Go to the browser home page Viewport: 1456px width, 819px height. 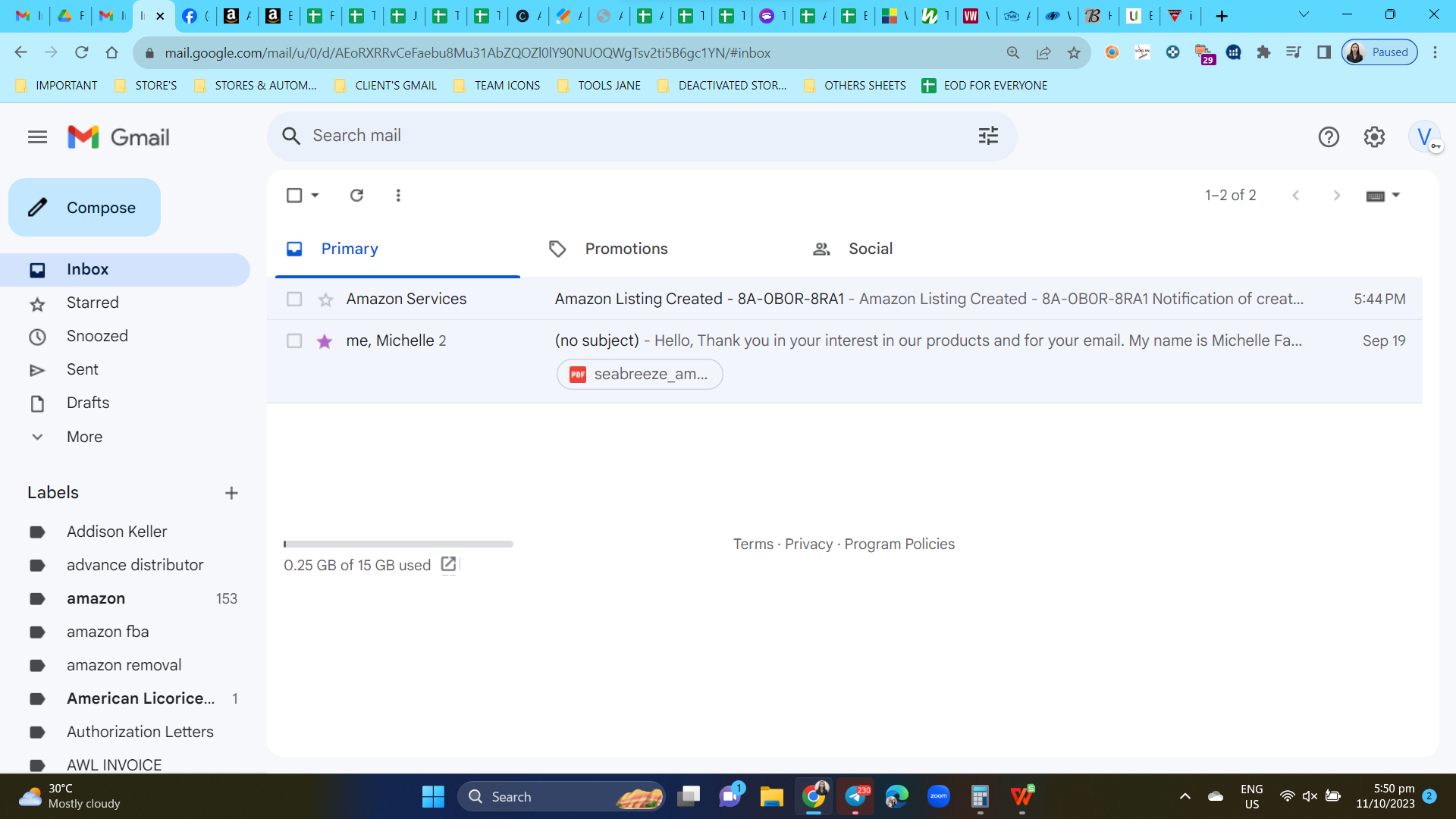tap(112, 52)
